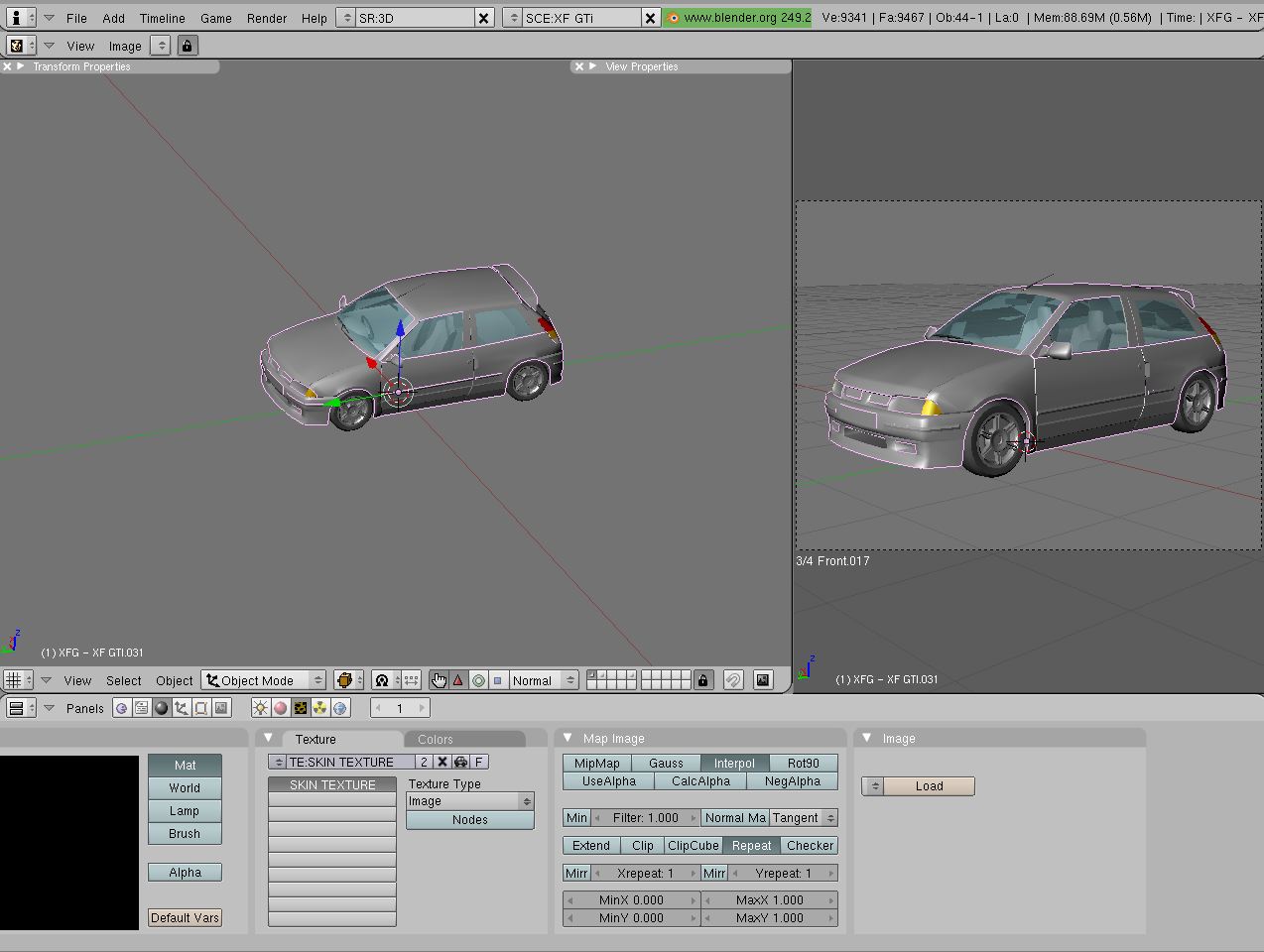Open the Normal orientation dropdown
The height and width of the screenshot is (952, 1264).
click(543, 680)
